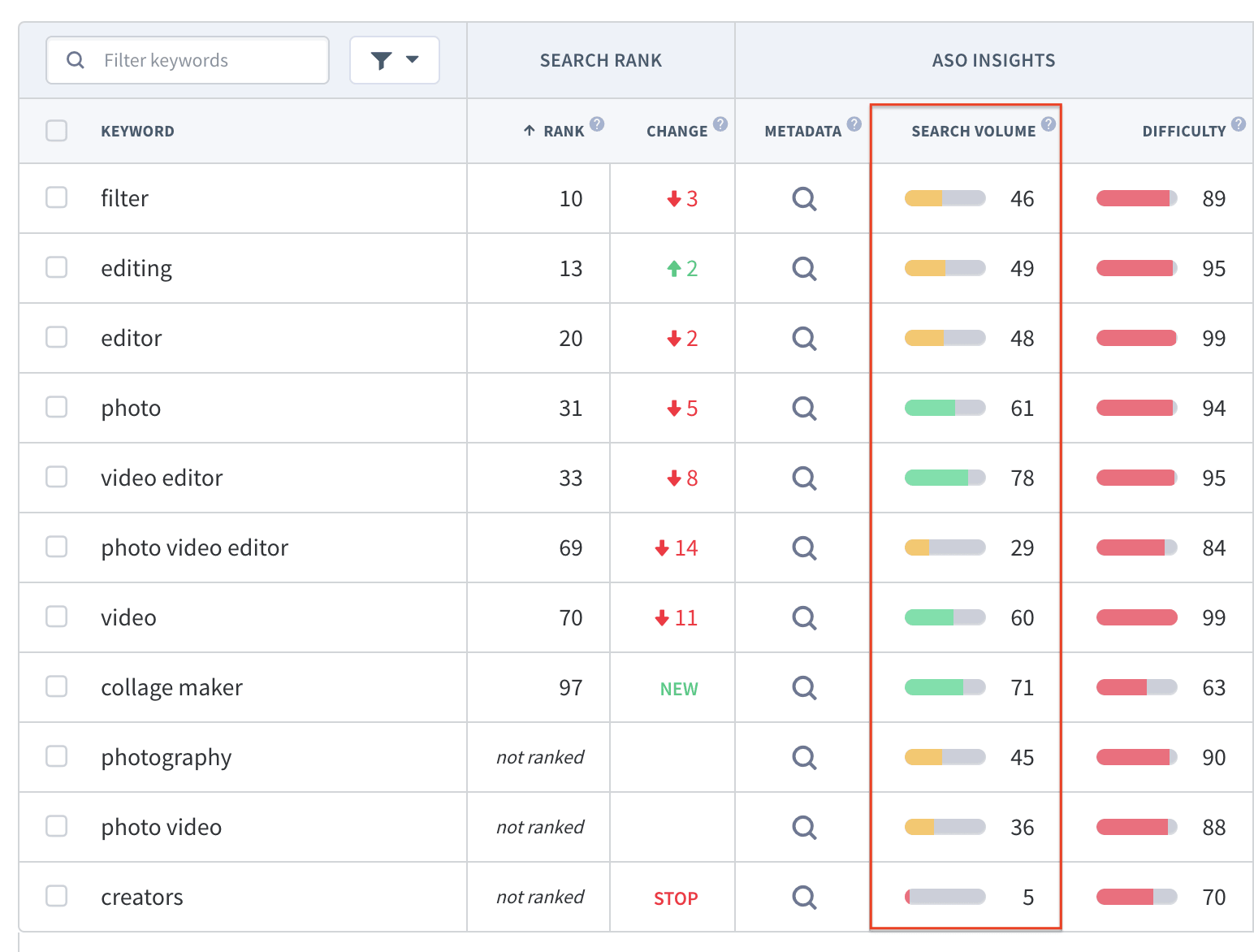Click the metadata magnifier for editing
The image size is (1254, 952).
[x=804, y=268]
